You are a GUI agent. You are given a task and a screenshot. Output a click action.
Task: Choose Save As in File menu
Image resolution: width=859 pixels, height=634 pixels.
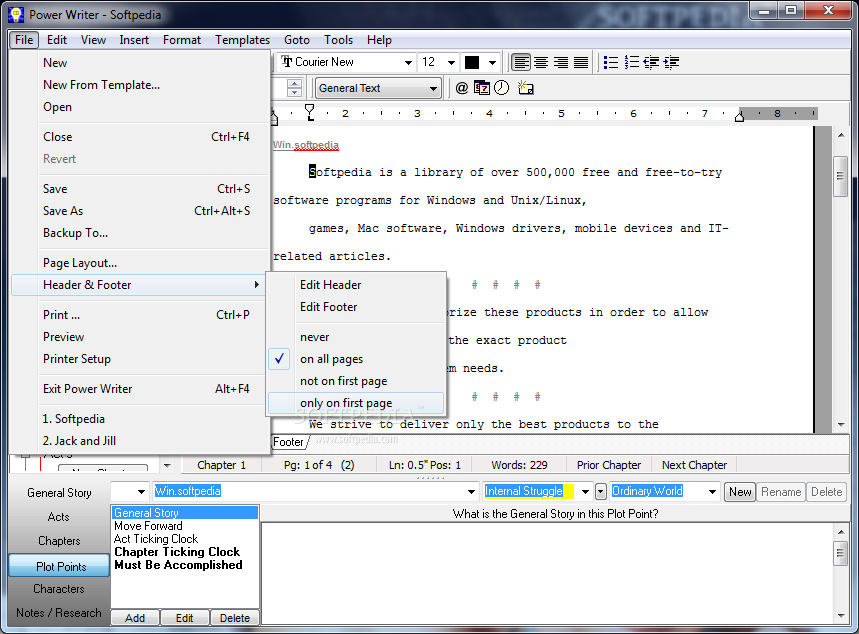pyautogui.click(x=140, y=211)
